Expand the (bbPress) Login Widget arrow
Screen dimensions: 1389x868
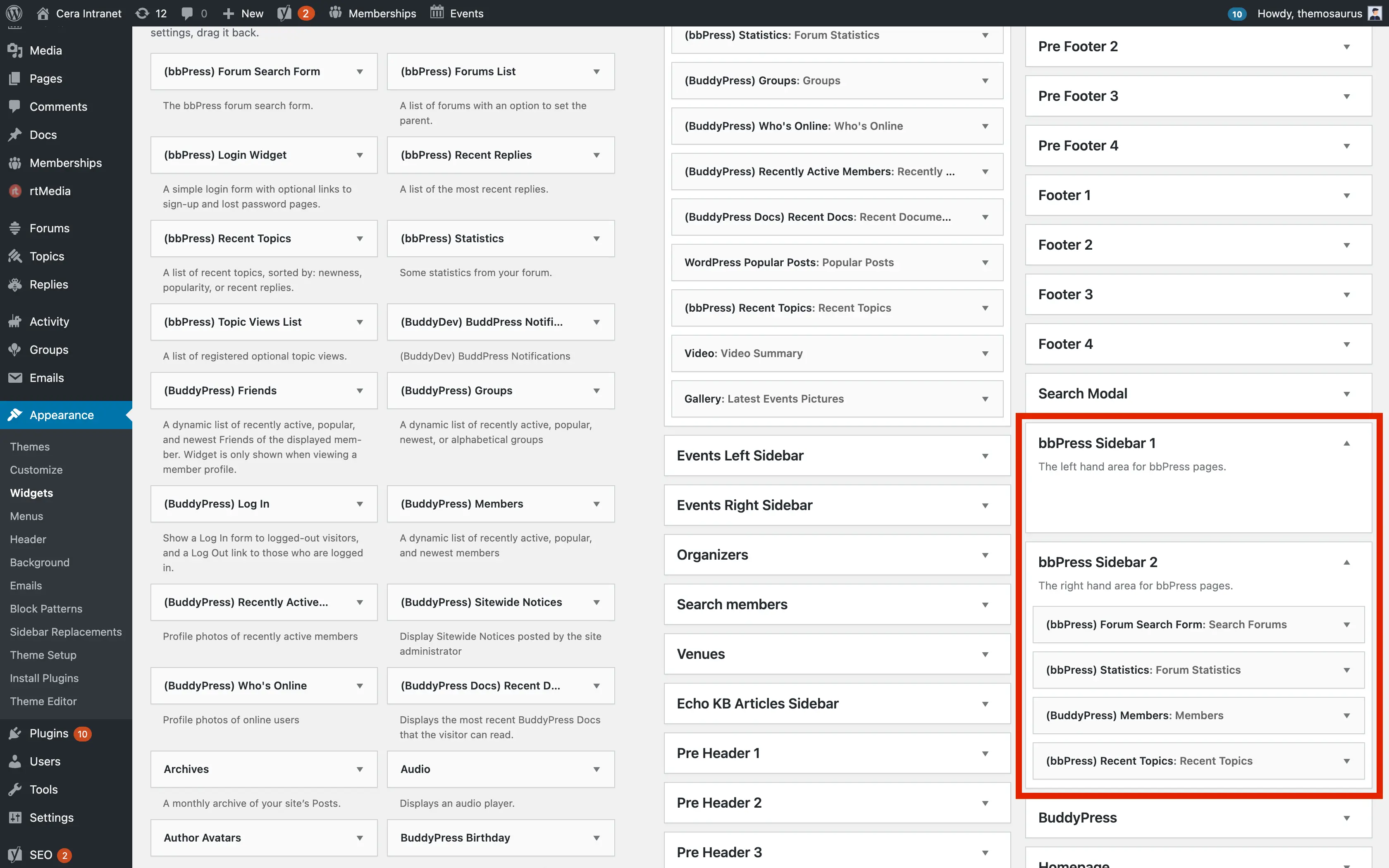tap(360, 155)
